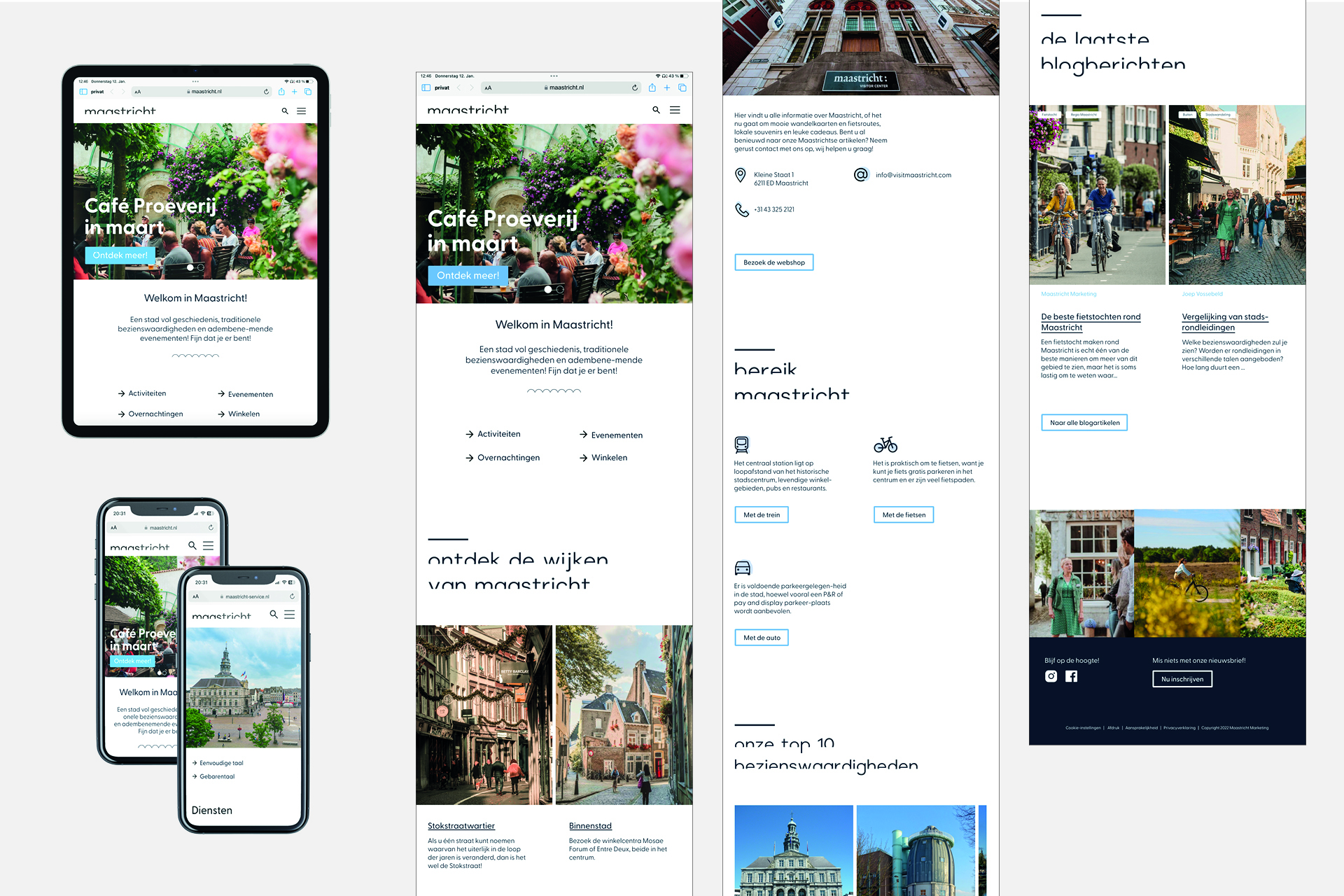Image resolution: width=1344 pixels, height=896 pixels.
Task: Open the tabs overview icon on the framed iPad
Action: tap(308, 92)
